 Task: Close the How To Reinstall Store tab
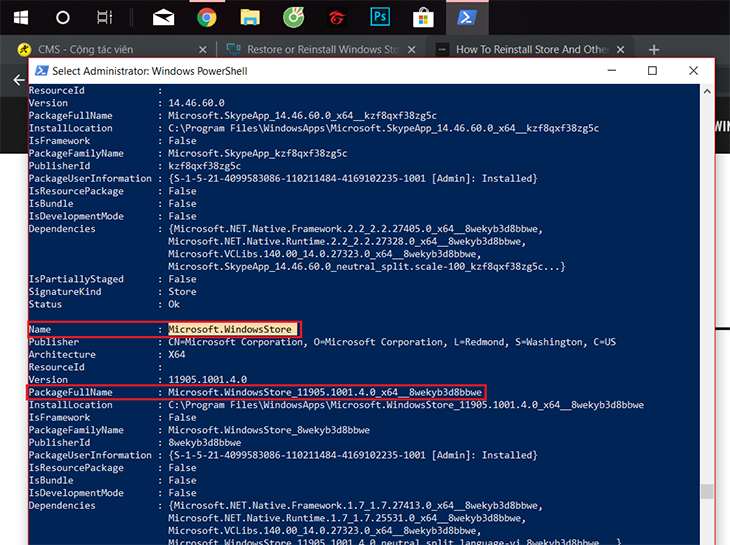(x=621, y=49)
